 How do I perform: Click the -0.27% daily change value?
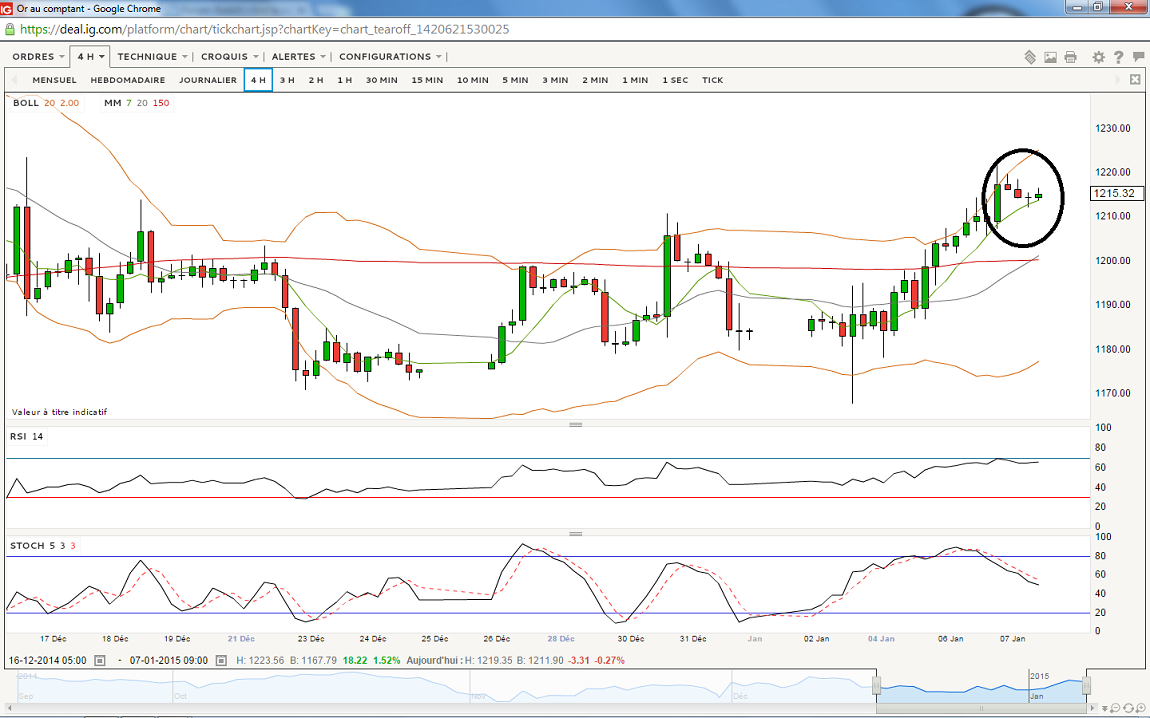click(609, 661)
